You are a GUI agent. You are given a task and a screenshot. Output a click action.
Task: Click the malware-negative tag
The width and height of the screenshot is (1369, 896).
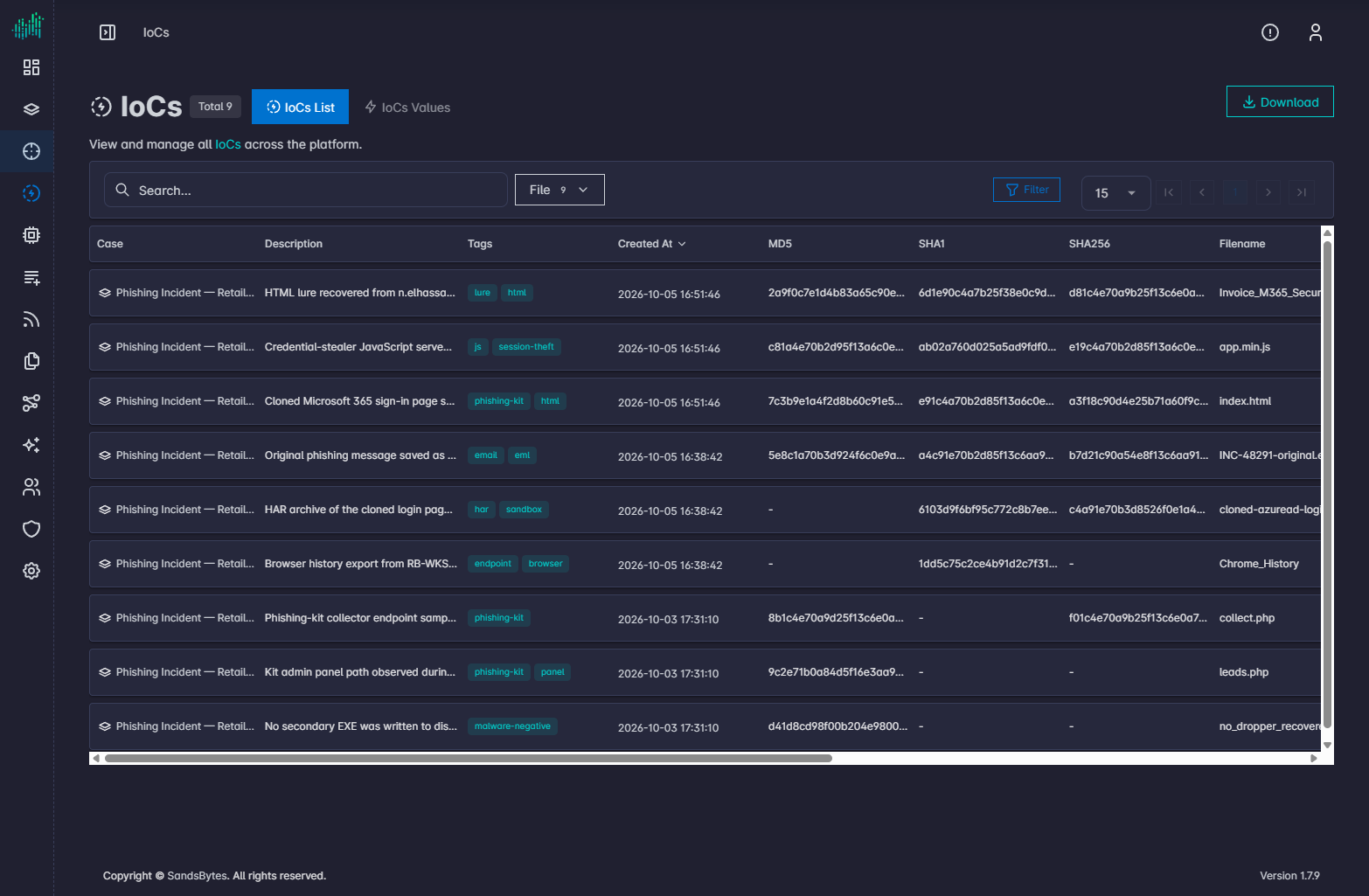pos(512,726)
